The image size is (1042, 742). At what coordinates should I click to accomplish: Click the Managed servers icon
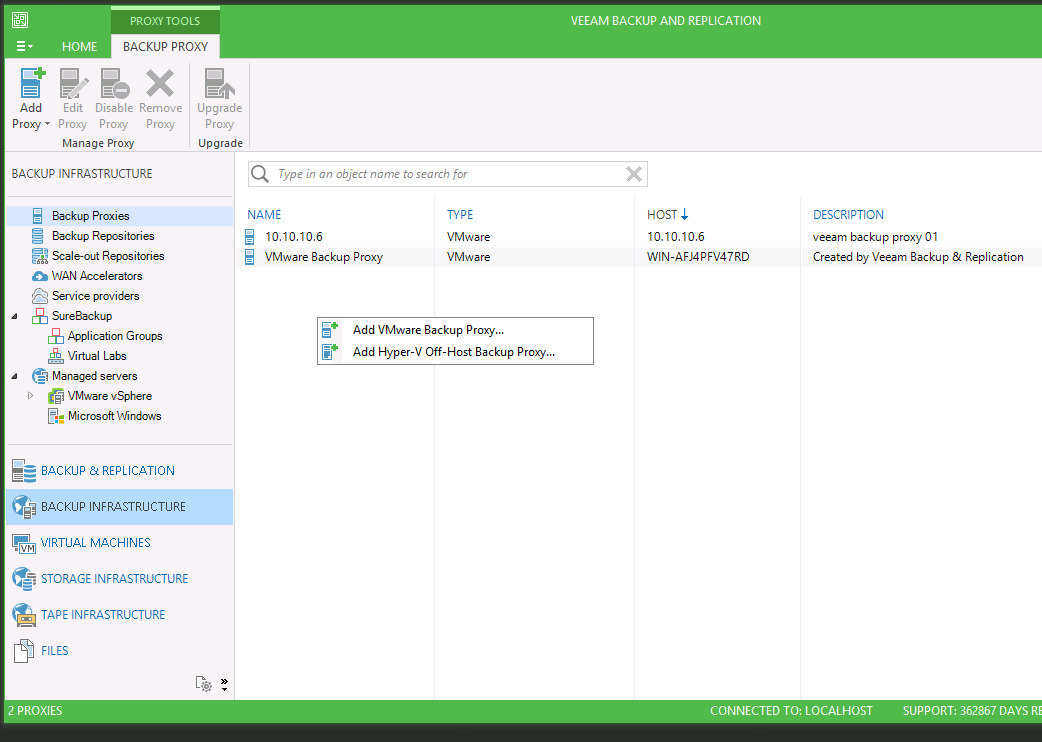40,376
